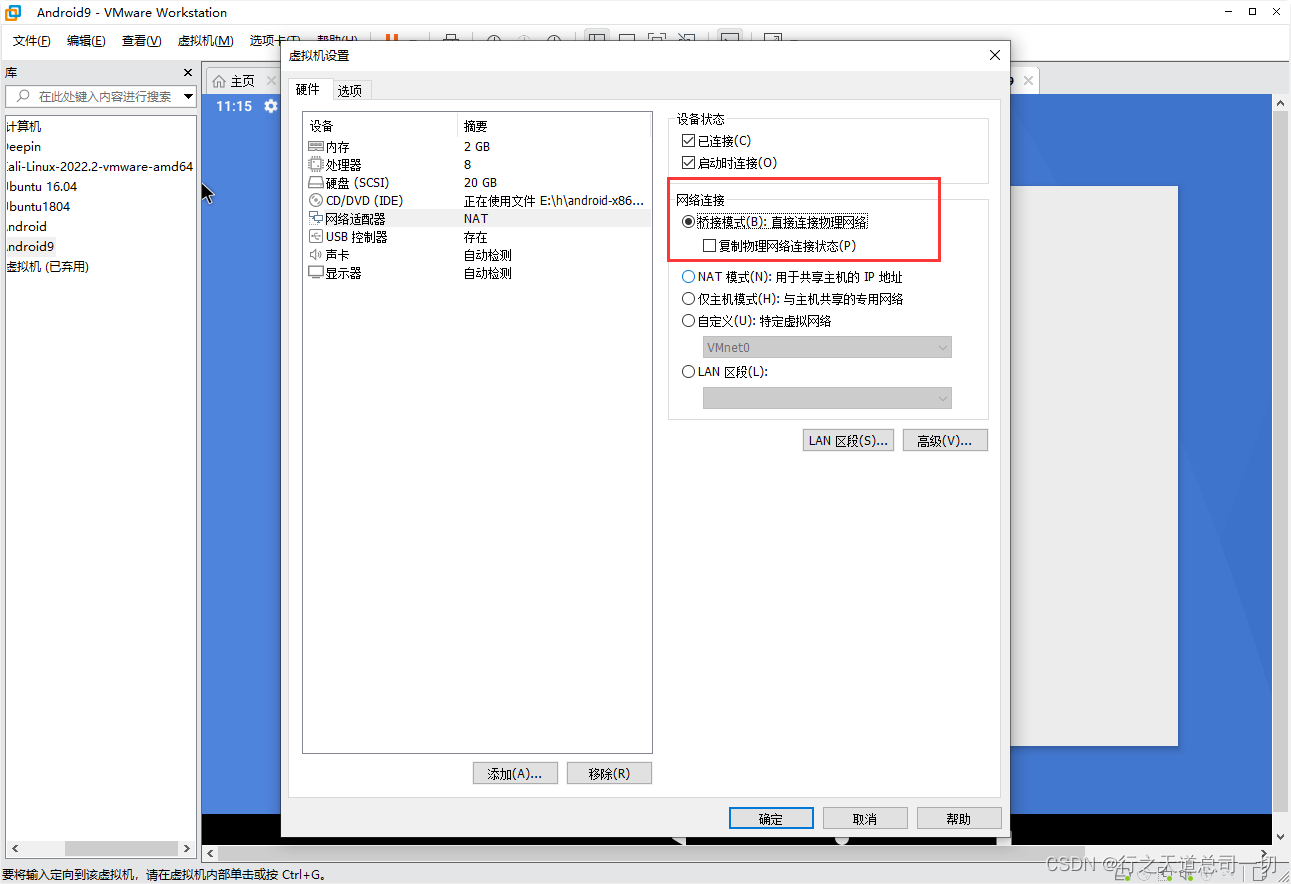Open the LAN 区段 dropdown list
Viewport: 1291px width, 884px height.
[827, 398]
